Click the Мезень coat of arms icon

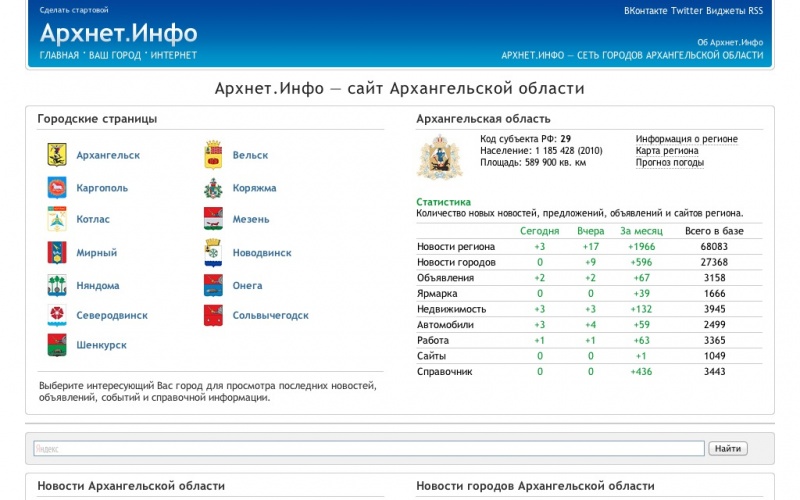(x=213, y=219)
